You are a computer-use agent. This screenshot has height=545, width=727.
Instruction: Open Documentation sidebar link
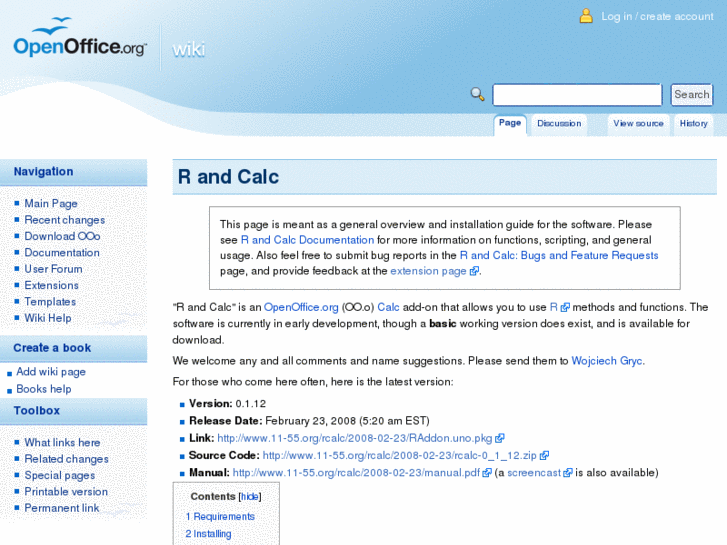coord(62,252)
